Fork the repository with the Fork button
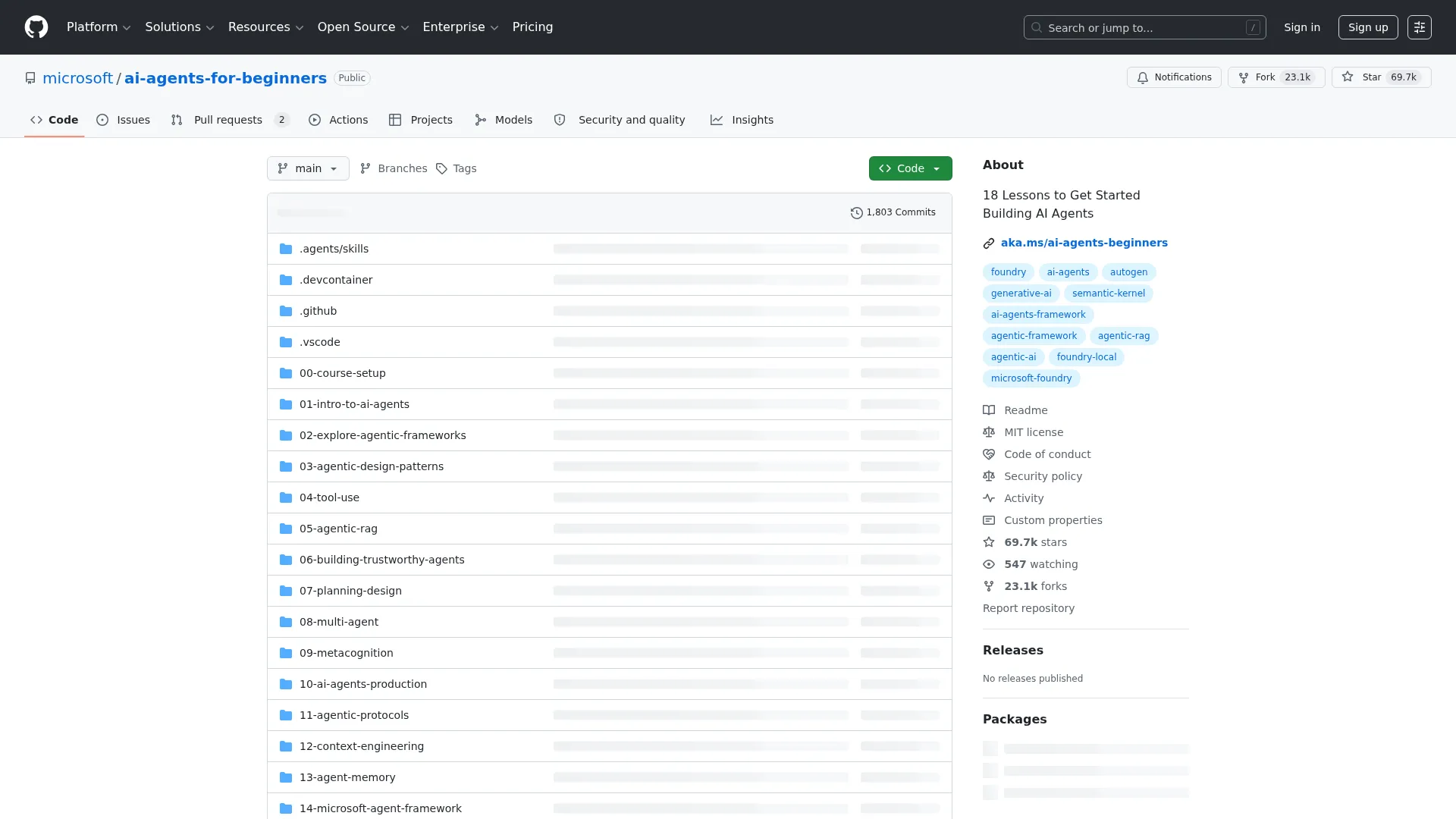Image resolution: width=1456 pixels, height=819 pixels. click(x=1276, y=77)
